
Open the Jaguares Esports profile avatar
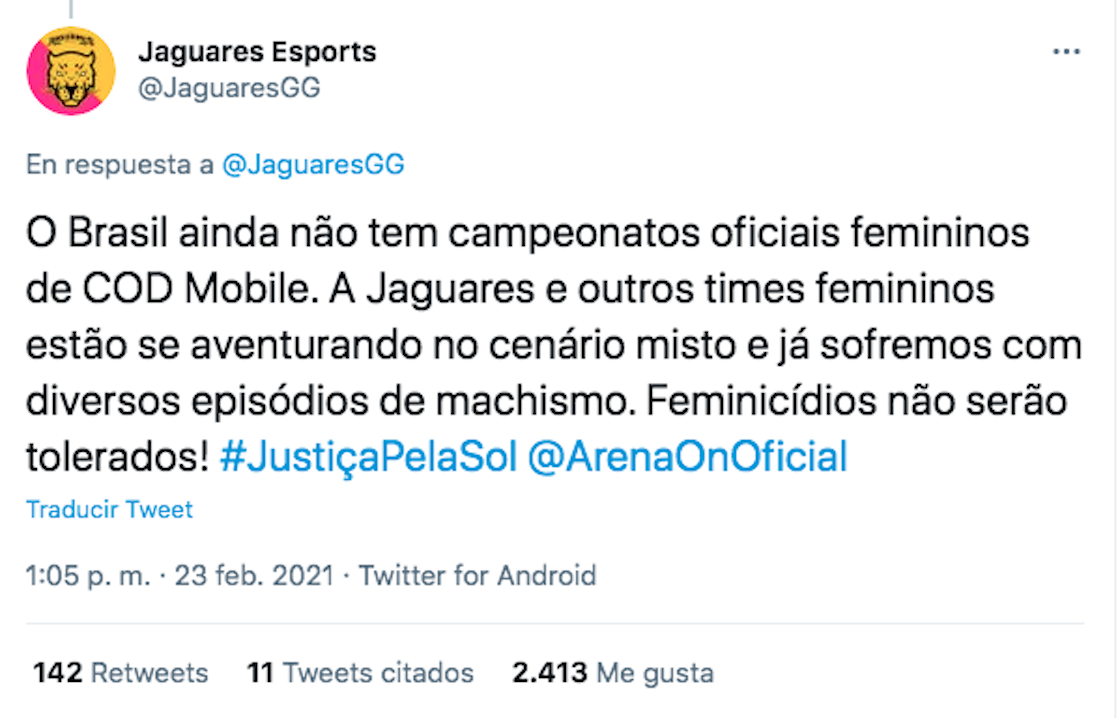[70, 70]
